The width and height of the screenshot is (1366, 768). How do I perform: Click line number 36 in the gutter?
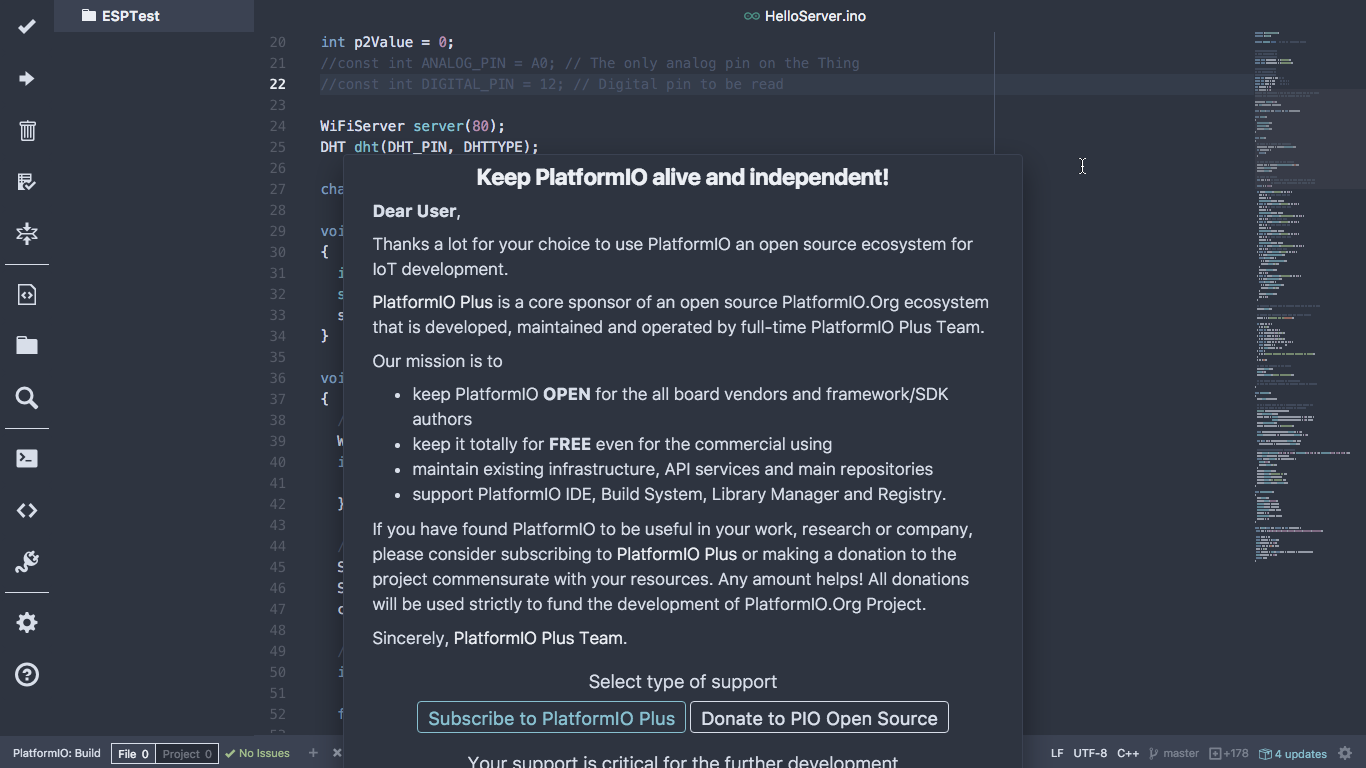(277, 378)
